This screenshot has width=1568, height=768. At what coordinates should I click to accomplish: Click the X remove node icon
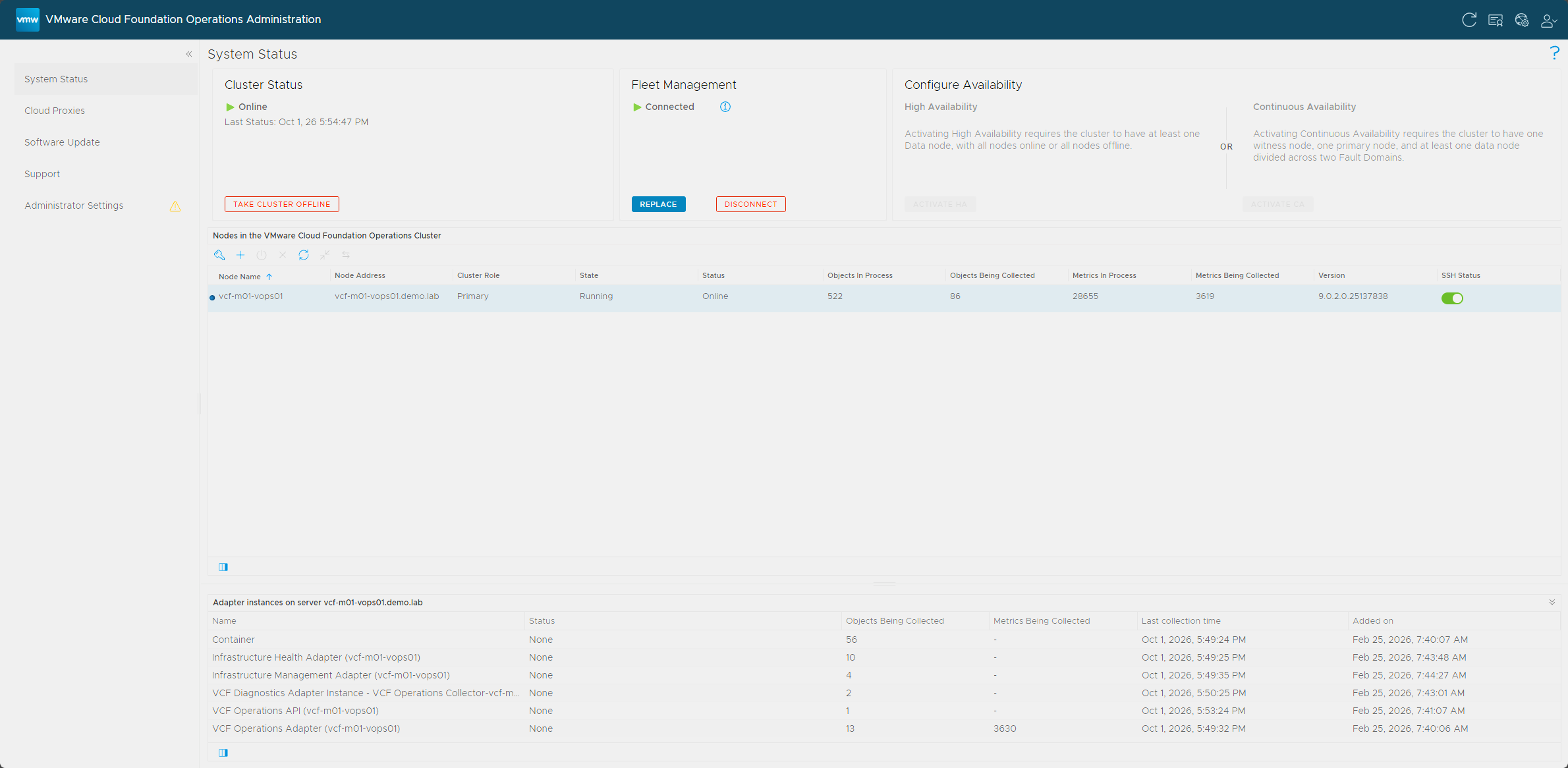(x=283, y=255)
